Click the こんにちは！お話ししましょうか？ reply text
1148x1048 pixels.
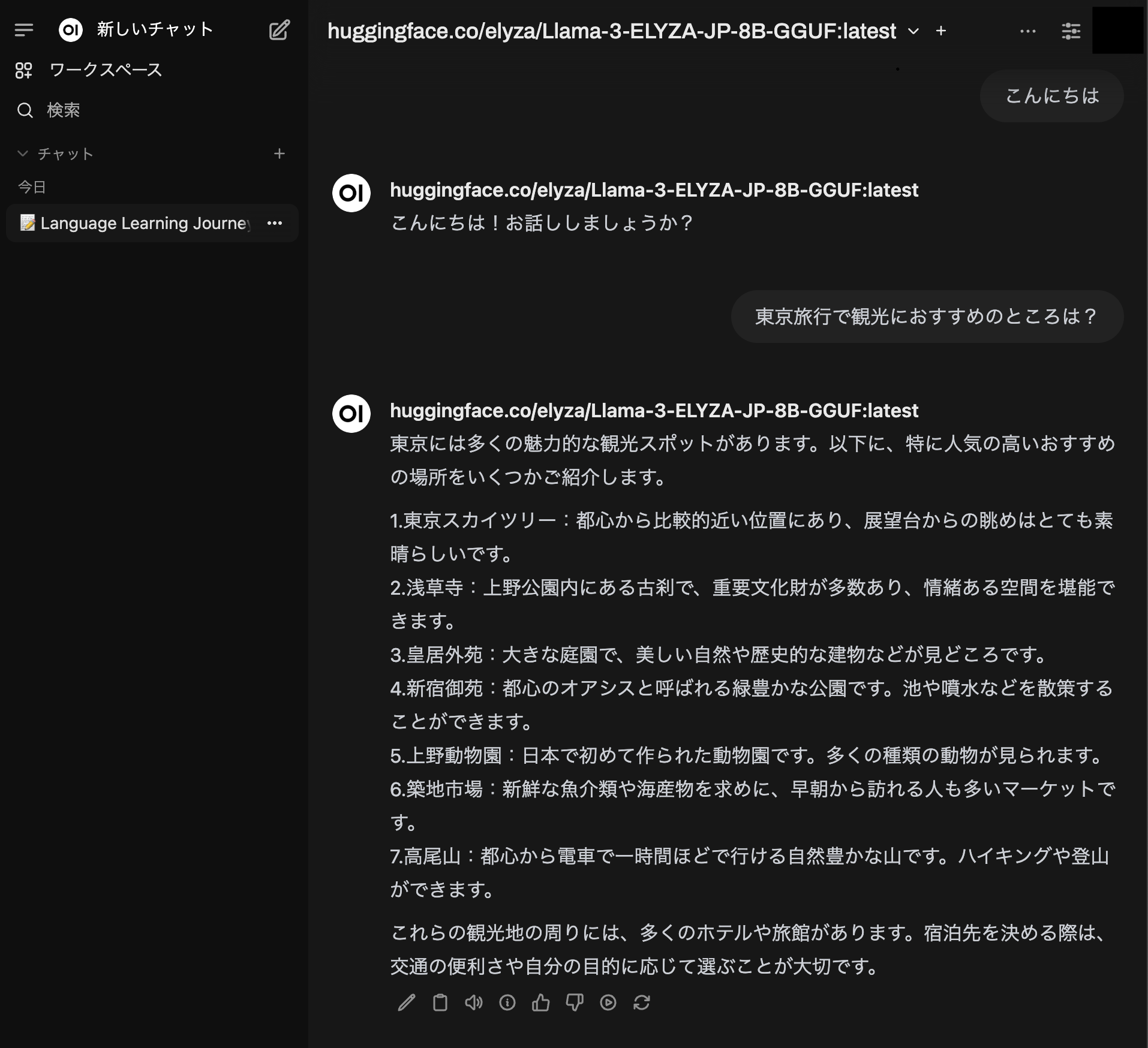(542, 223)
